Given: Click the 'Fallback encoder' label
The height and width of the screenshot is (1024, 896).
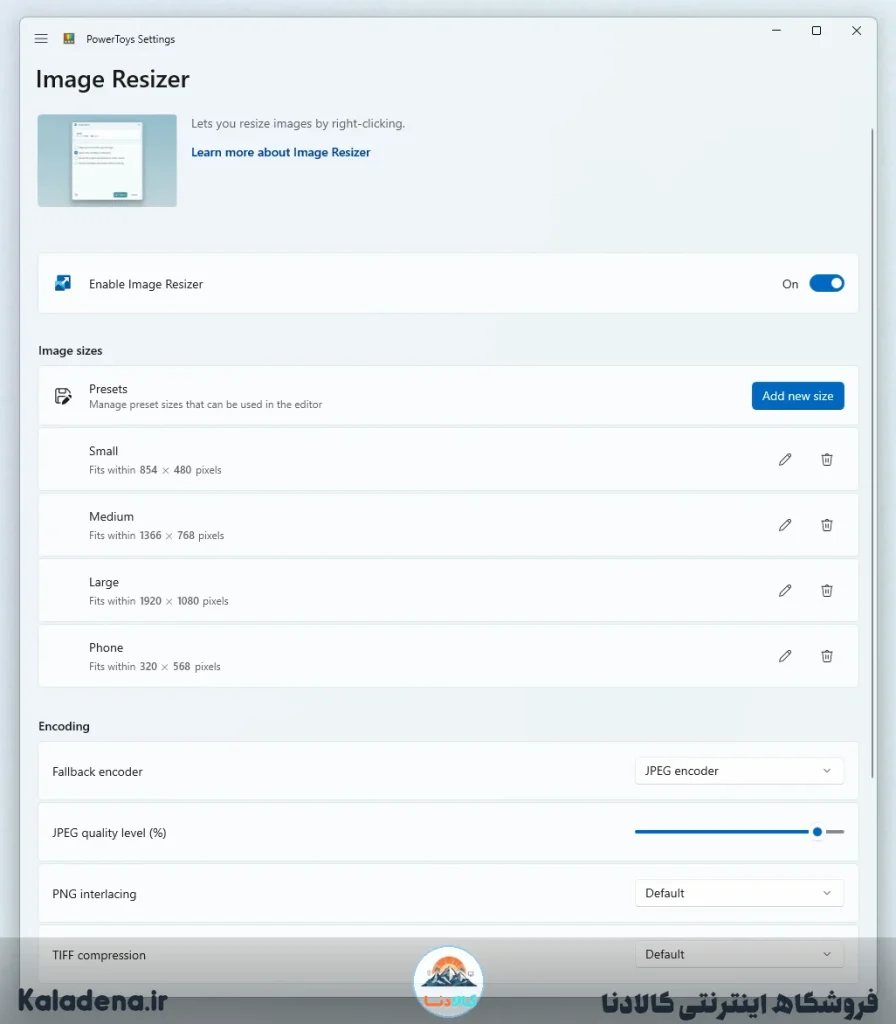Looking at the screenshot, I should [97, 771].
